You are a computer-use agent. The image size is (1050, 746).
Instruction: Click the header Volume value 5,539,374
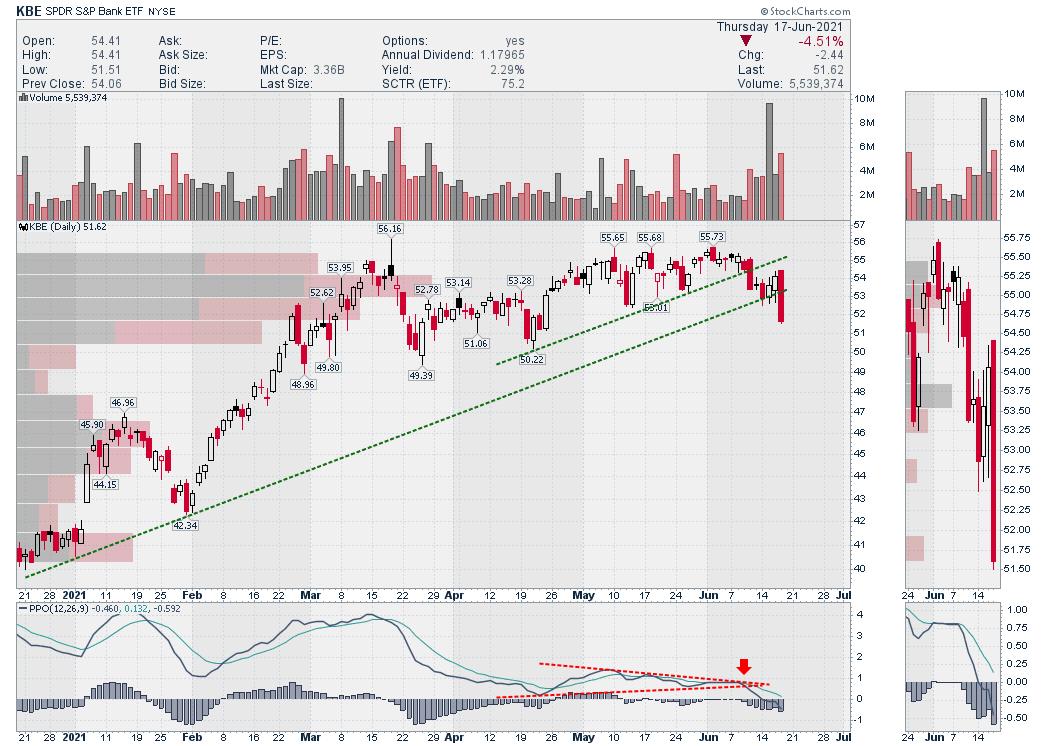[x=816, y=84]
